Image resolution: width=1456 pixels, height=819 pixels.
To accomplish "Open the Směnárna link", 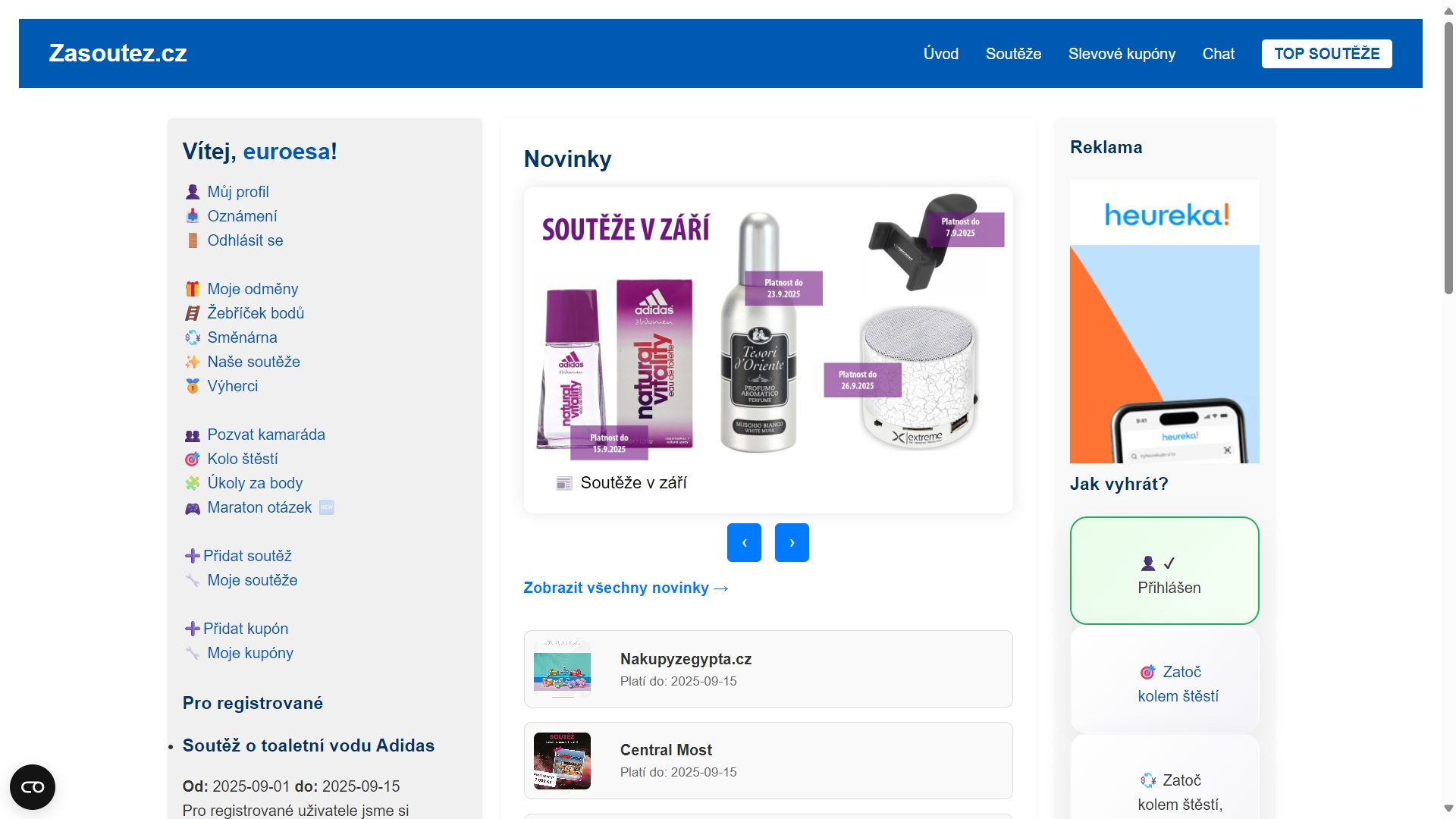I will [x=242, y=337].
